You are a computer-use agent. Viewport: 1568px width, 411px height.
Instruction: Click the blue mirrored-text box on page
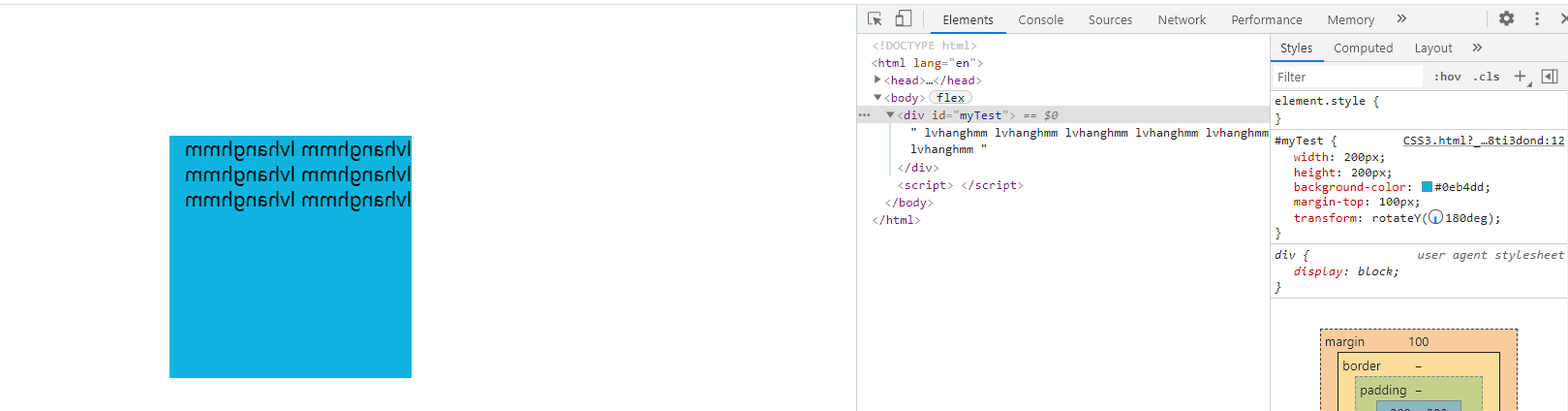point(291,257)
